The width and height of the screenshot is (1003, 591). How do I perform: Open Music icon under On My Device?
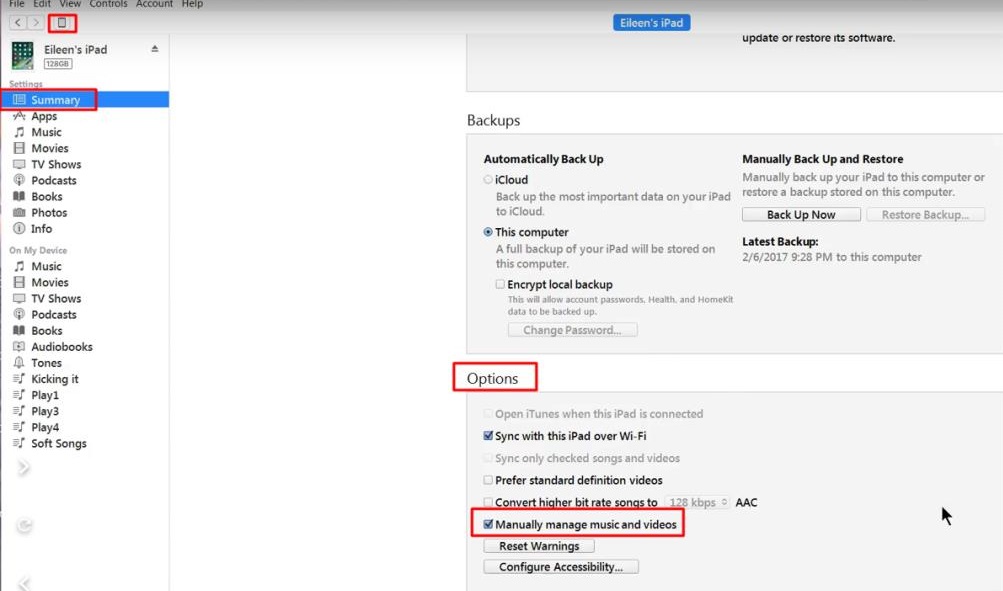pyautogui.click(x=19, y=266)
